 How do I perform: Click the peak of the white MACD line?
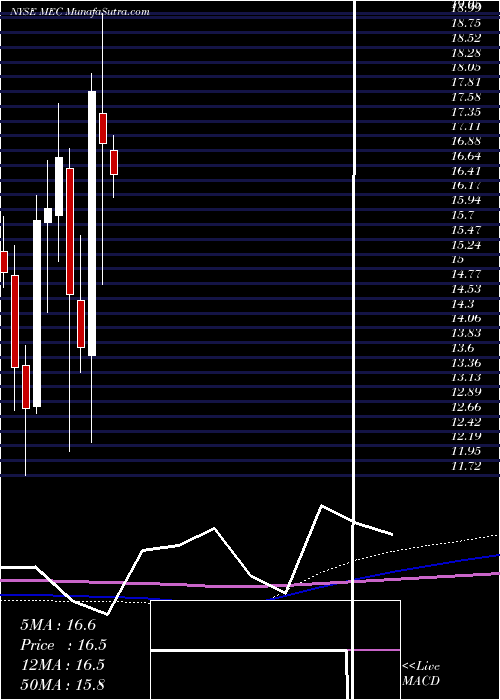click(322, 506)
